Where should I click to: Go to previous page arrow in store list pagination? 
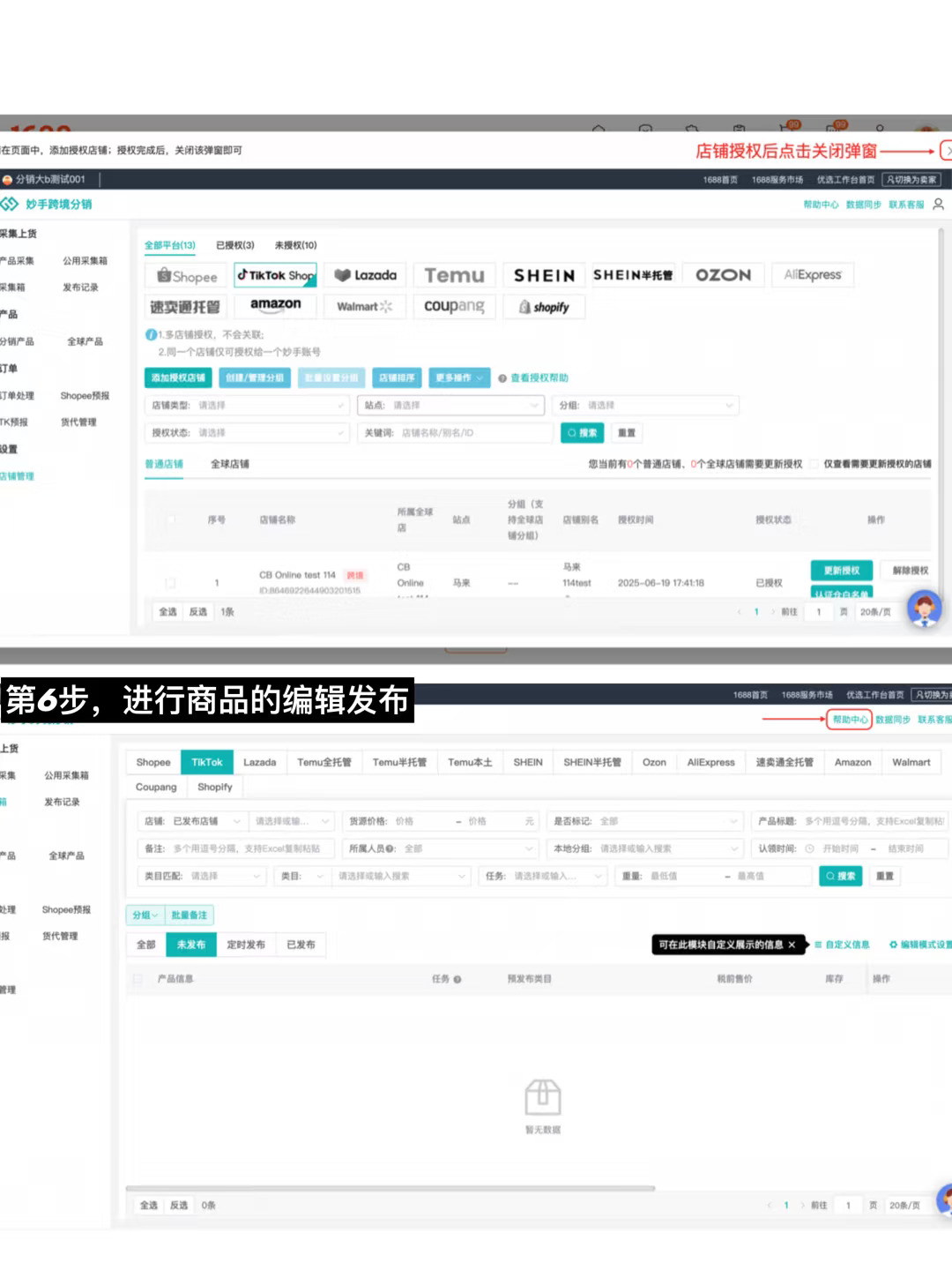click(739, 612)
